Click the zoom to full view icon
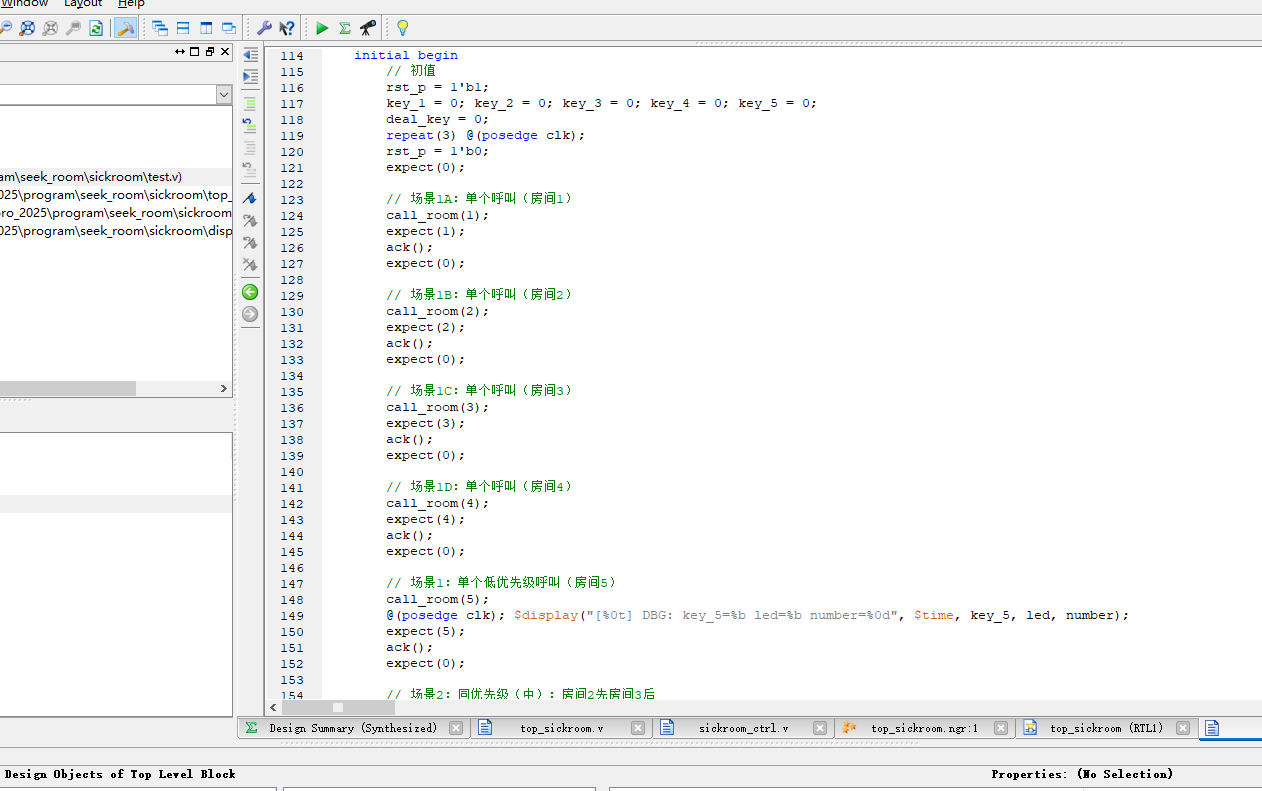Image resolution: width=1262 pixels, height=791 pixels. 28,28
